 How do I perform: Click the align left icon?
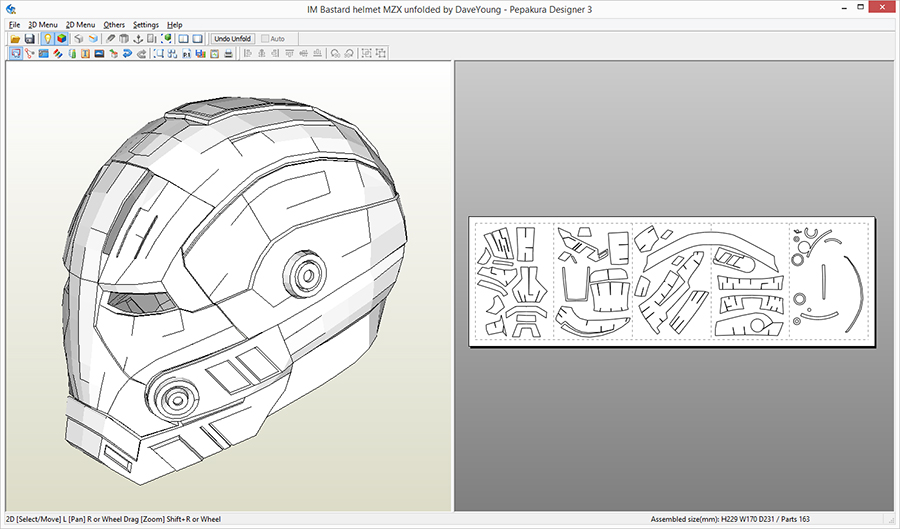pyautogui.click(x=248, y=53)
